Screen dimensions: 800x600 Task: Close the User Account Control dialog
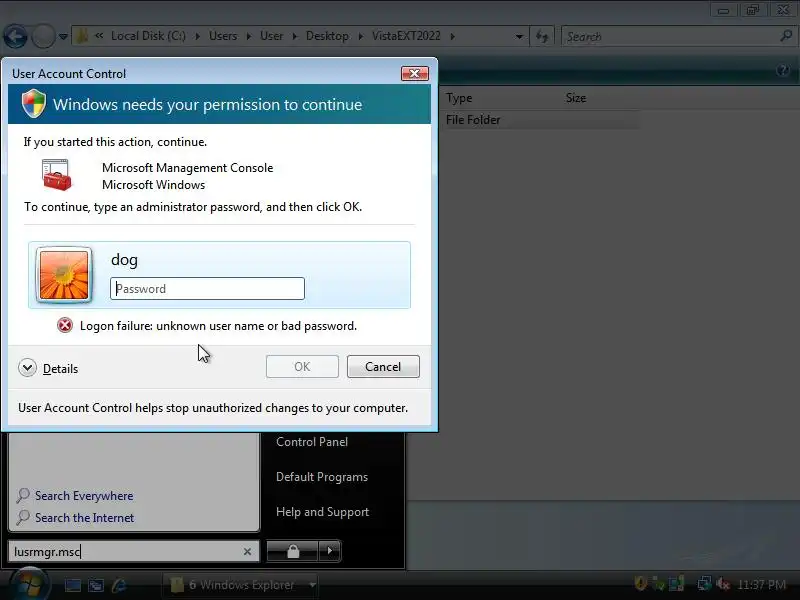click(415, 73)
